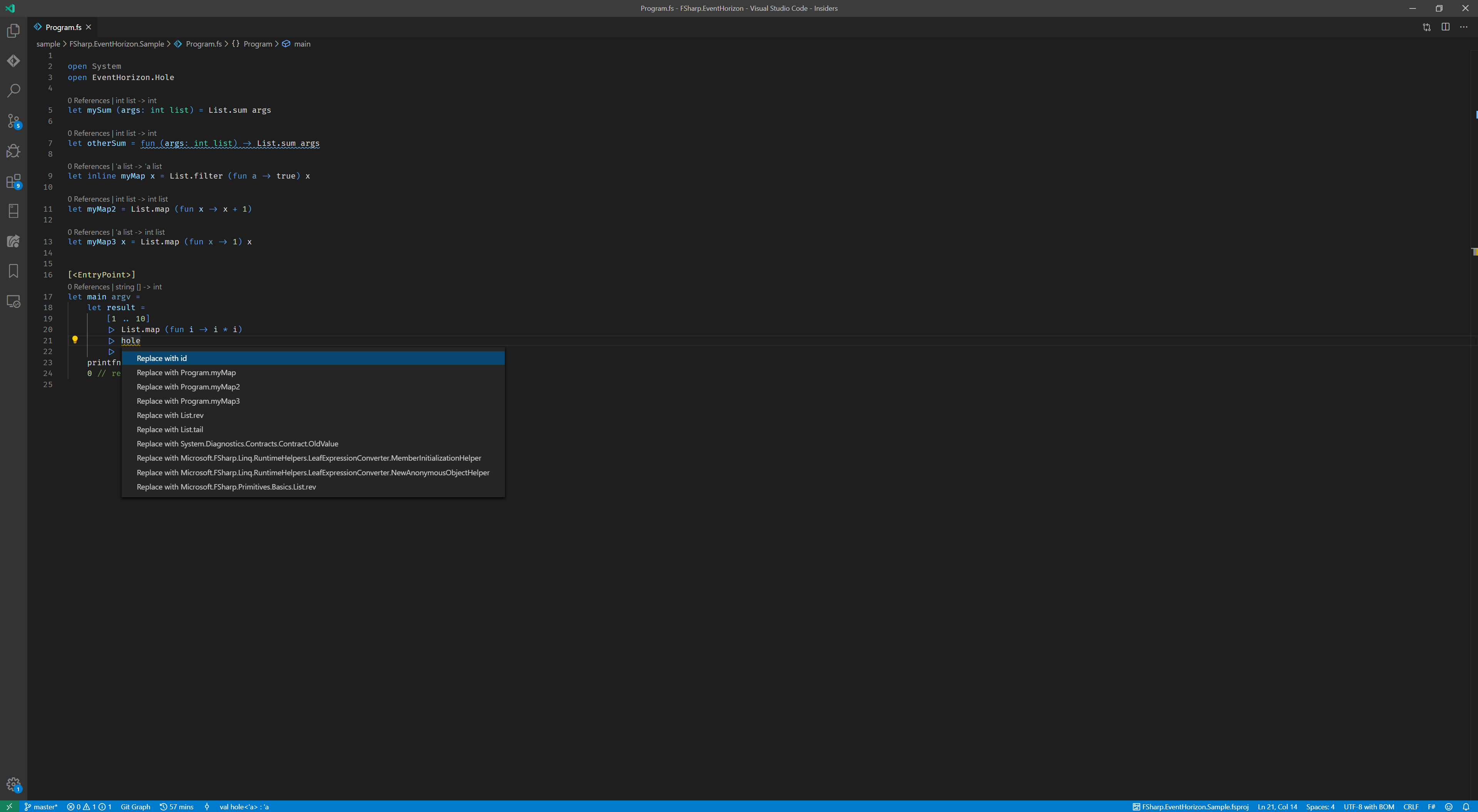Viewport: 1478px width, 812px height.
Task: Select 'Replace with Program.myMap2' entry
Action: tap(188, 387)
